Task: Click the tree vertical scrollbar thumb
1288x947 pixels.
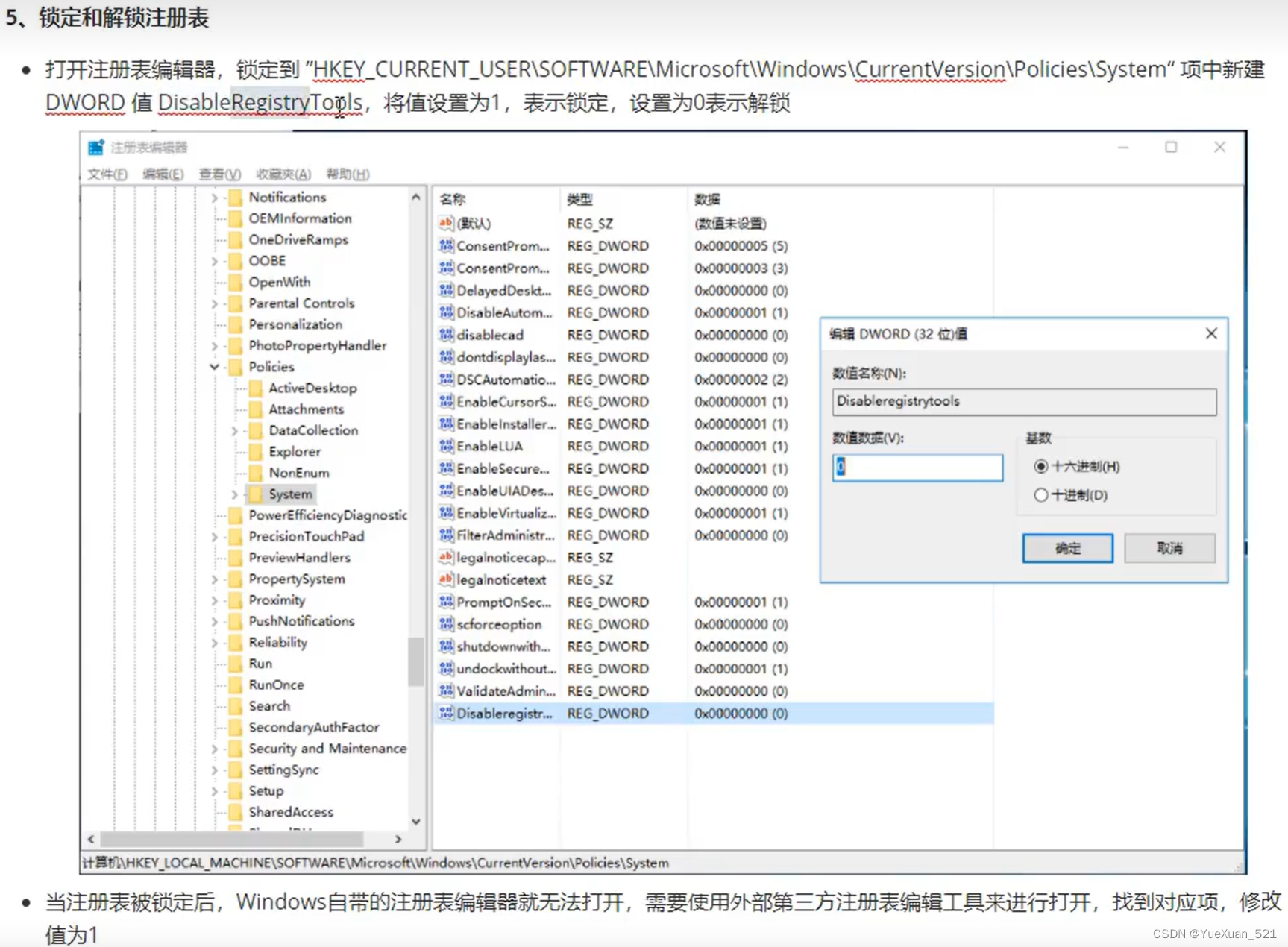Action: coord(415,661)
